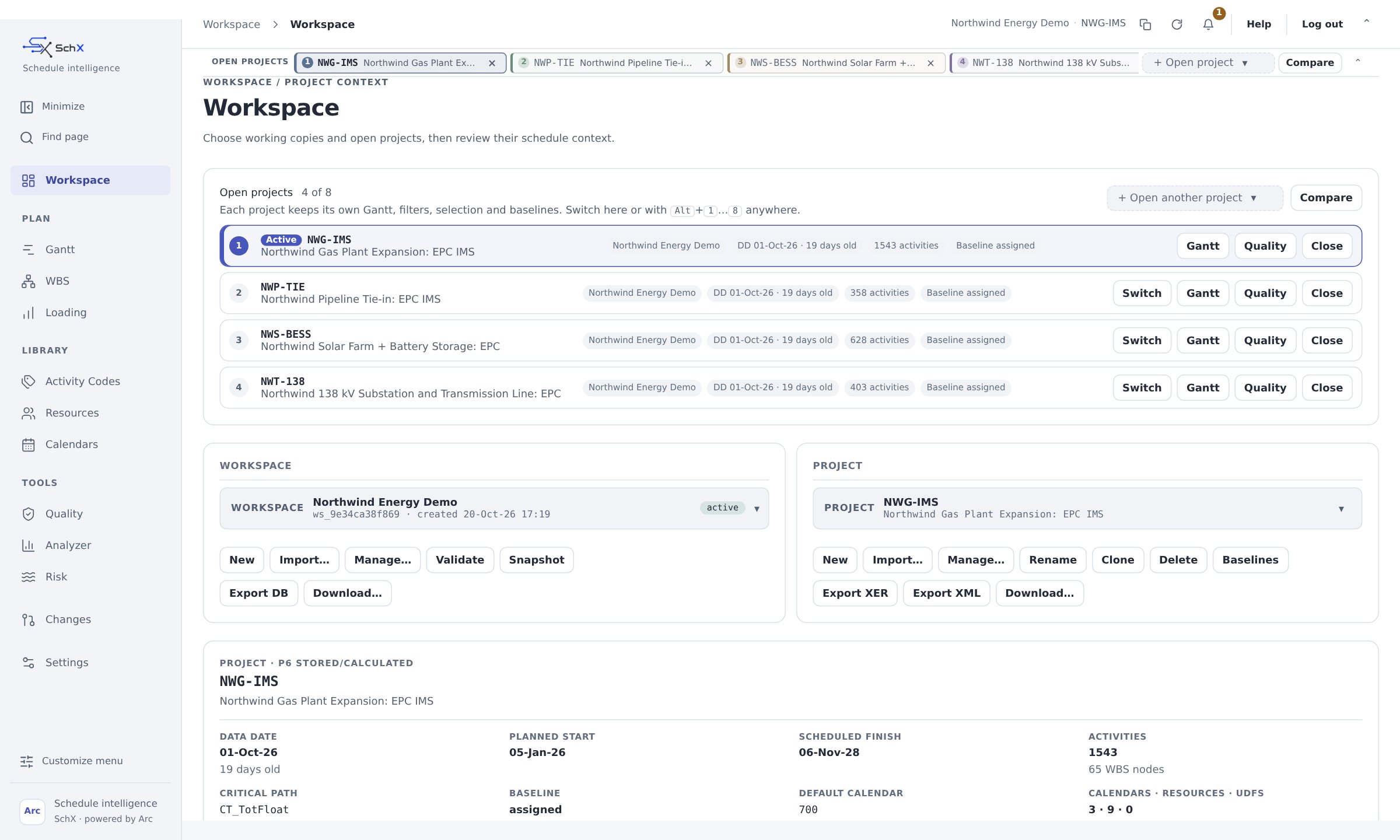Click the workspace Snapshot button
This screenshot has width=1400, height=840.
pos(536,560)
